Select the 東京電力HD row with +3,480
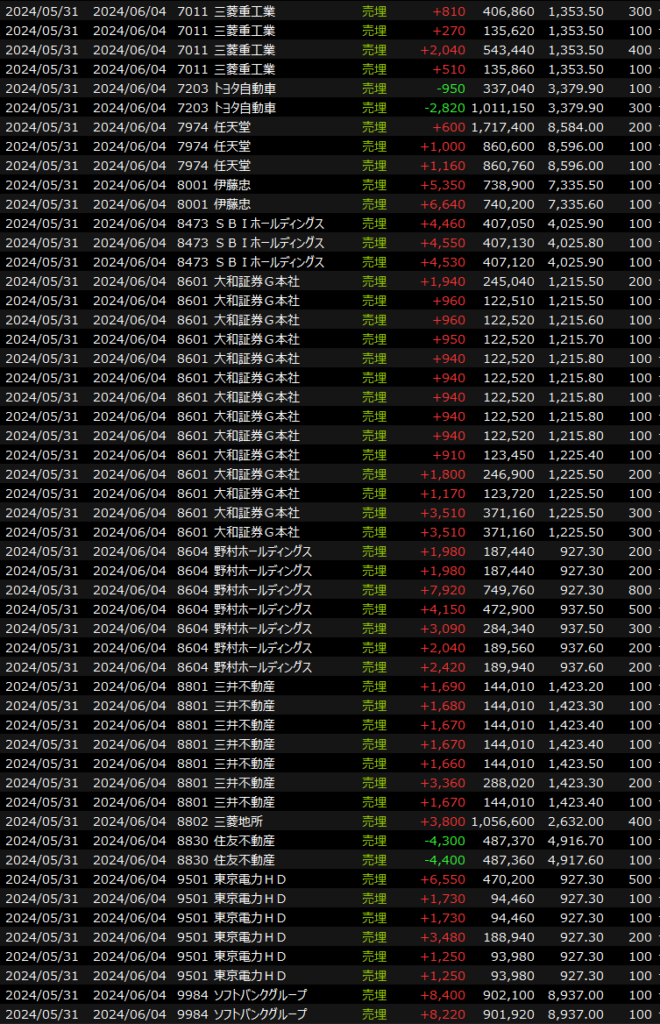This screenshot has height=1024, width=660. coord(250,937)
